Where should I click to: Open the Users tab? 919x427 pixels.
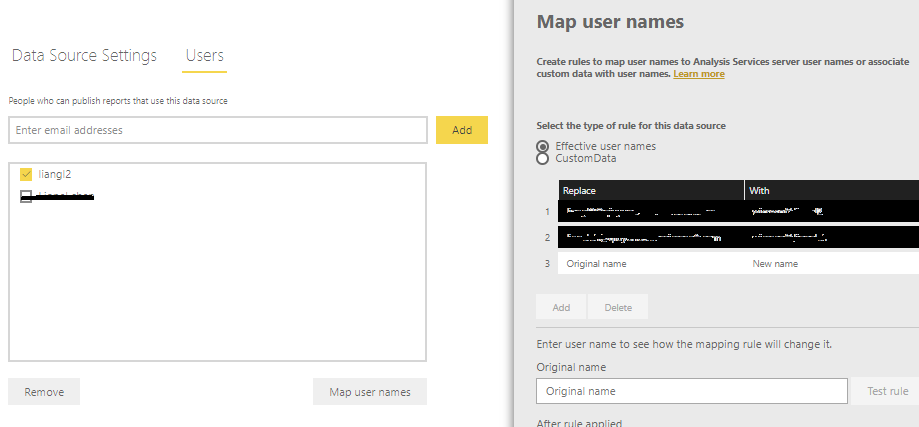pos(205,56)
